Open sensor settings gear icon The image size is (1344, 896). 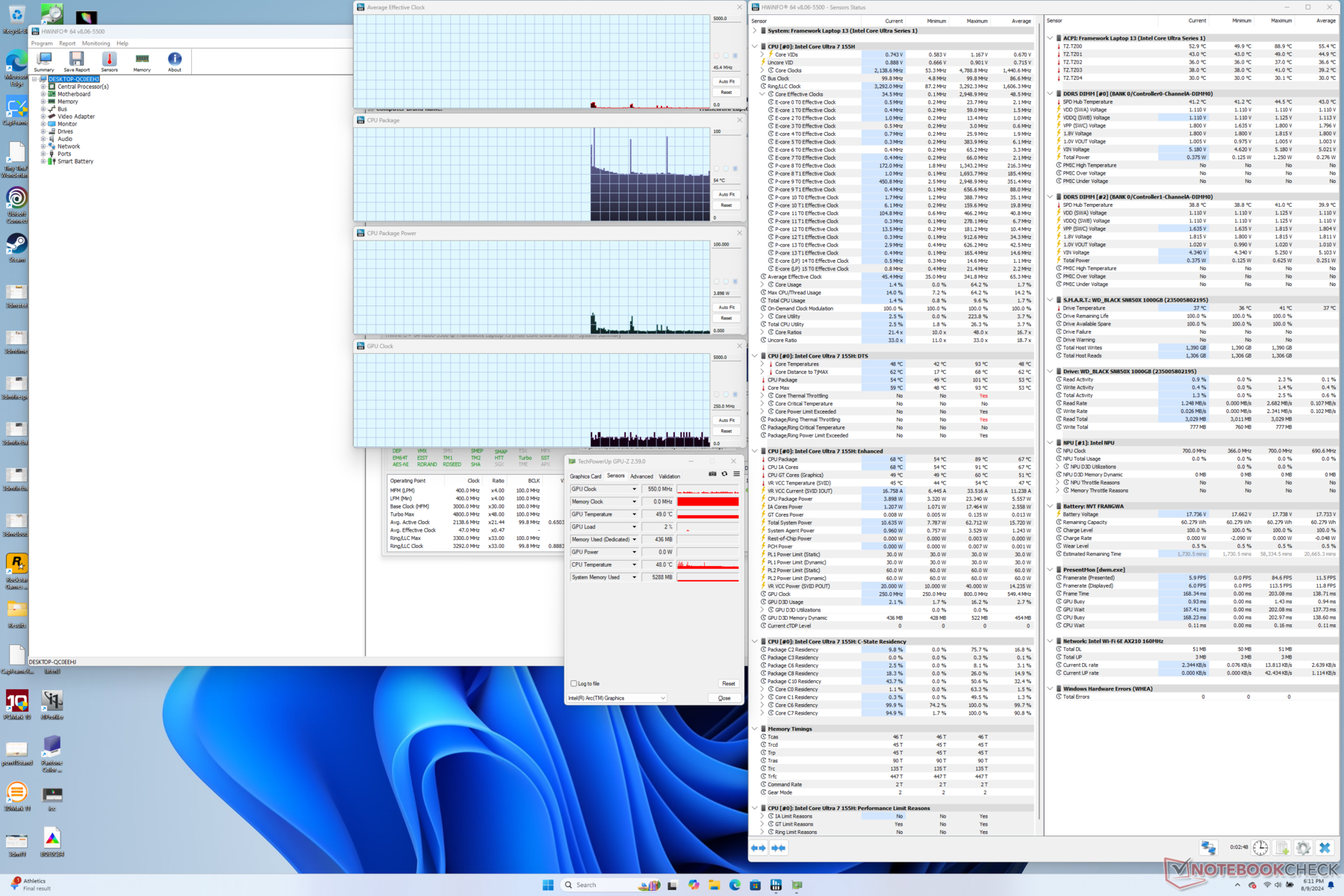(x=1303, y=847)
